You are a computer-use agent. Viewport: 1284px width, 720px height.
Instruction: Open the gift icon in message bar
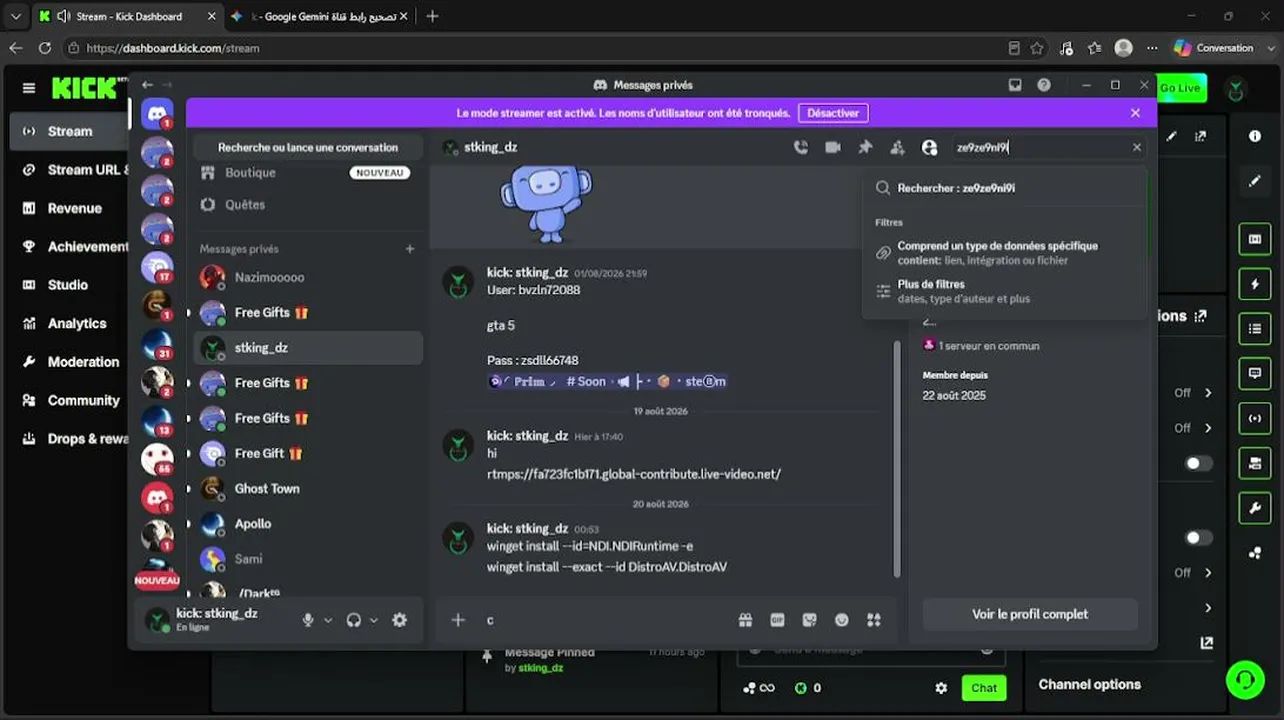[x=745, y=620]
